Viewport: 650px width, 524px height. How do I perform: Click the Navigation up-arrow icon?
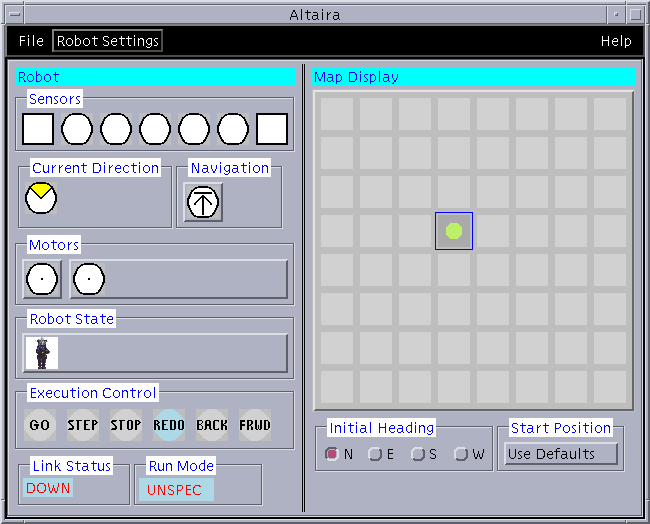[203, 202]
